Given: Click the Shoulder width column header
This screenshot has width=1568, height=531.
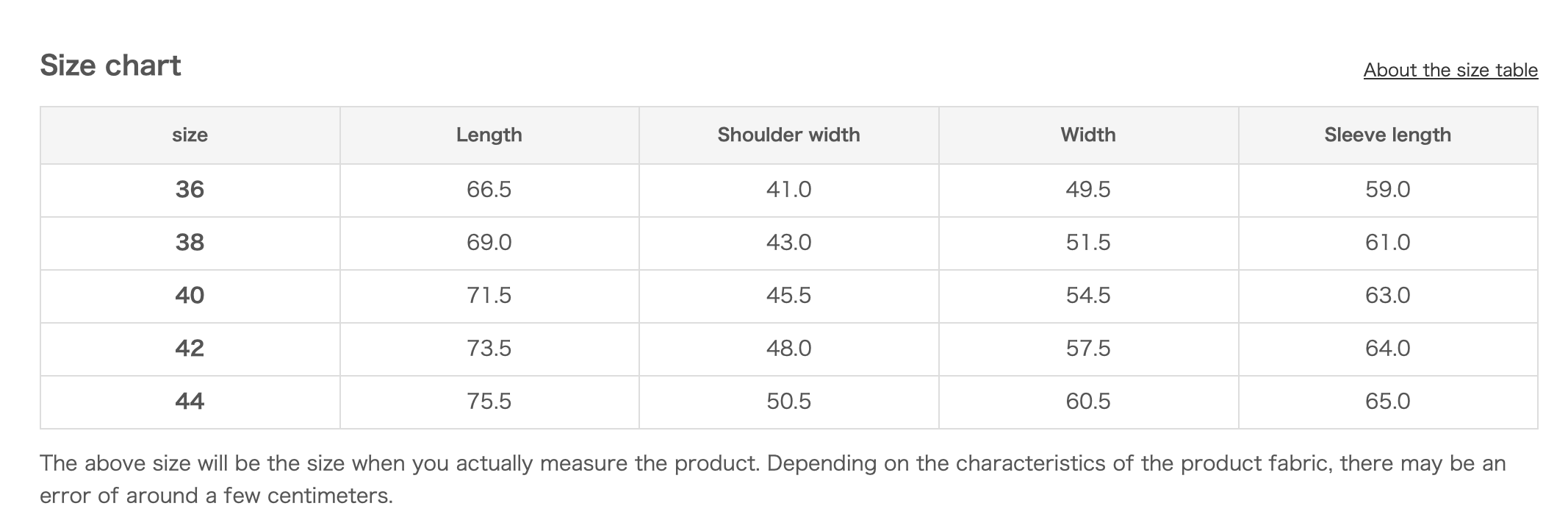Looking at the screenshot, I should (788, 135).
